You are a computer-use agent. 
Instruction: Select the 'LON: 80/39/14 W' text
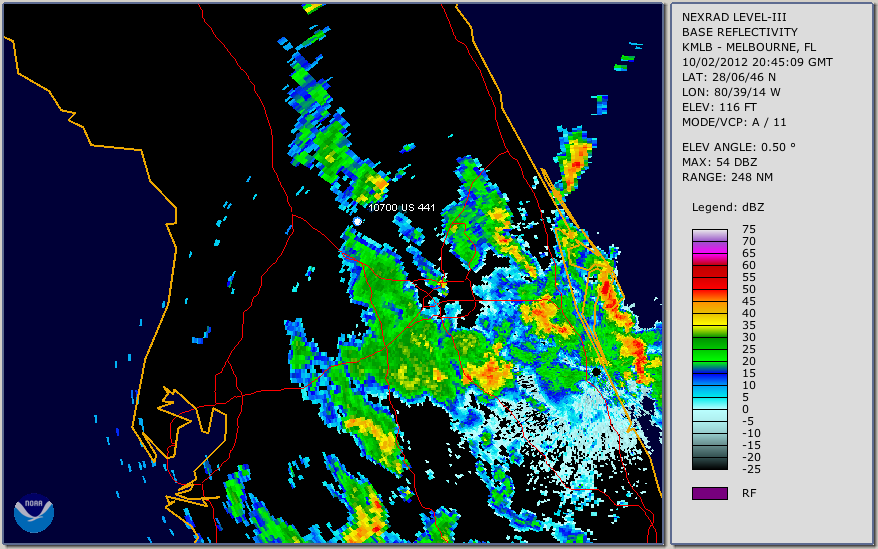tap(731, 92)
